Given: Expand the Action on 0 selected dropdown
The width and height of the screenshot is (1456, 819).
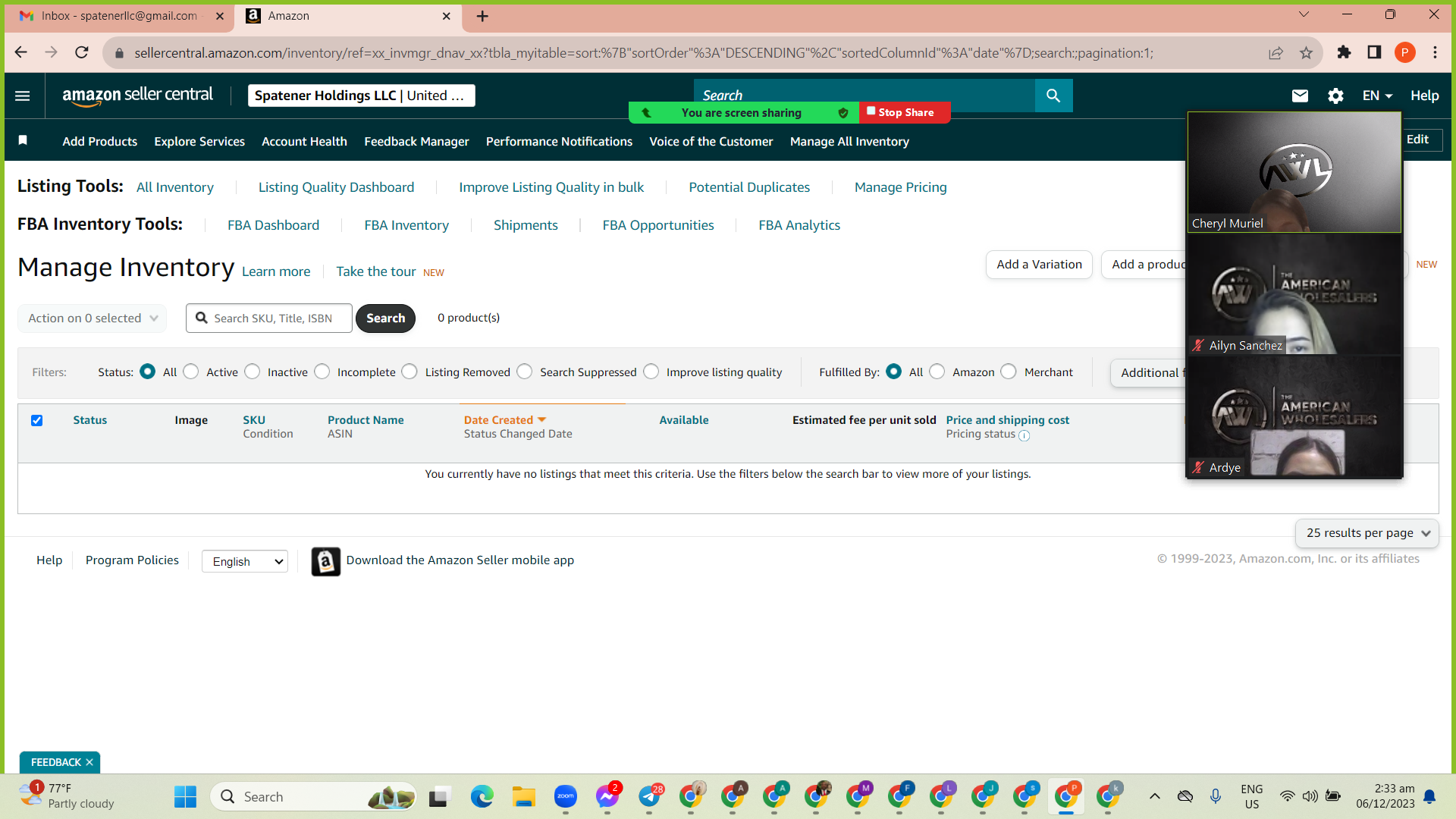Looking at the screenshot, I should (x=93, y=318).
